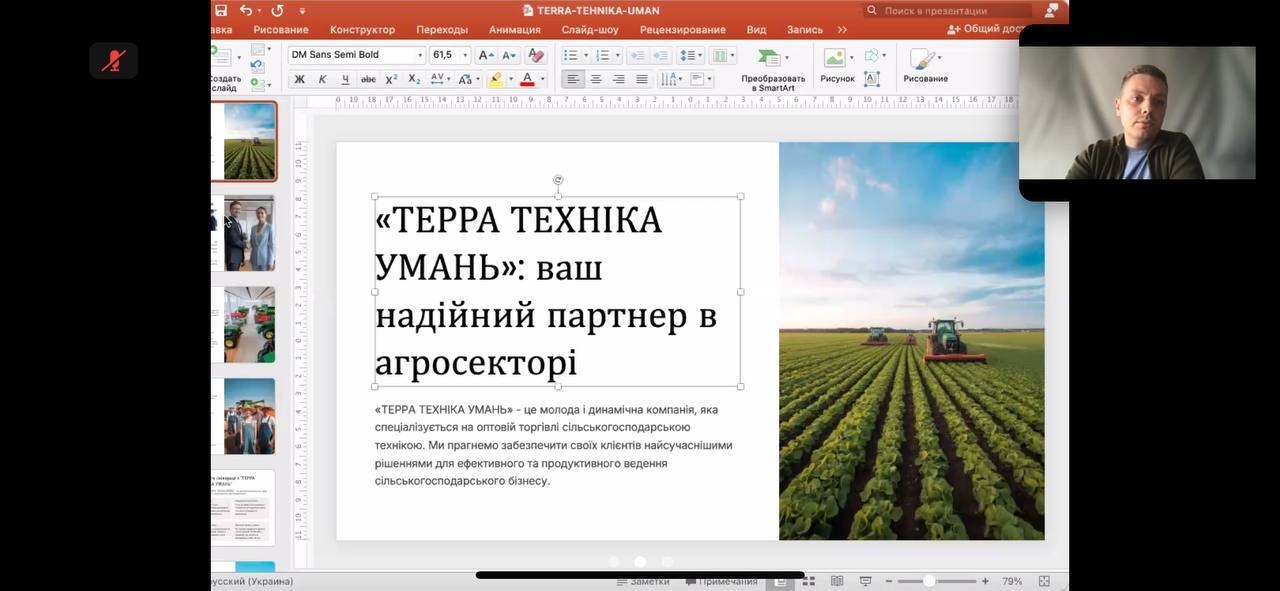Open the Вид tab
Image resolution: width=1280 pixels, height=591 pixels.
coord(757,30)
